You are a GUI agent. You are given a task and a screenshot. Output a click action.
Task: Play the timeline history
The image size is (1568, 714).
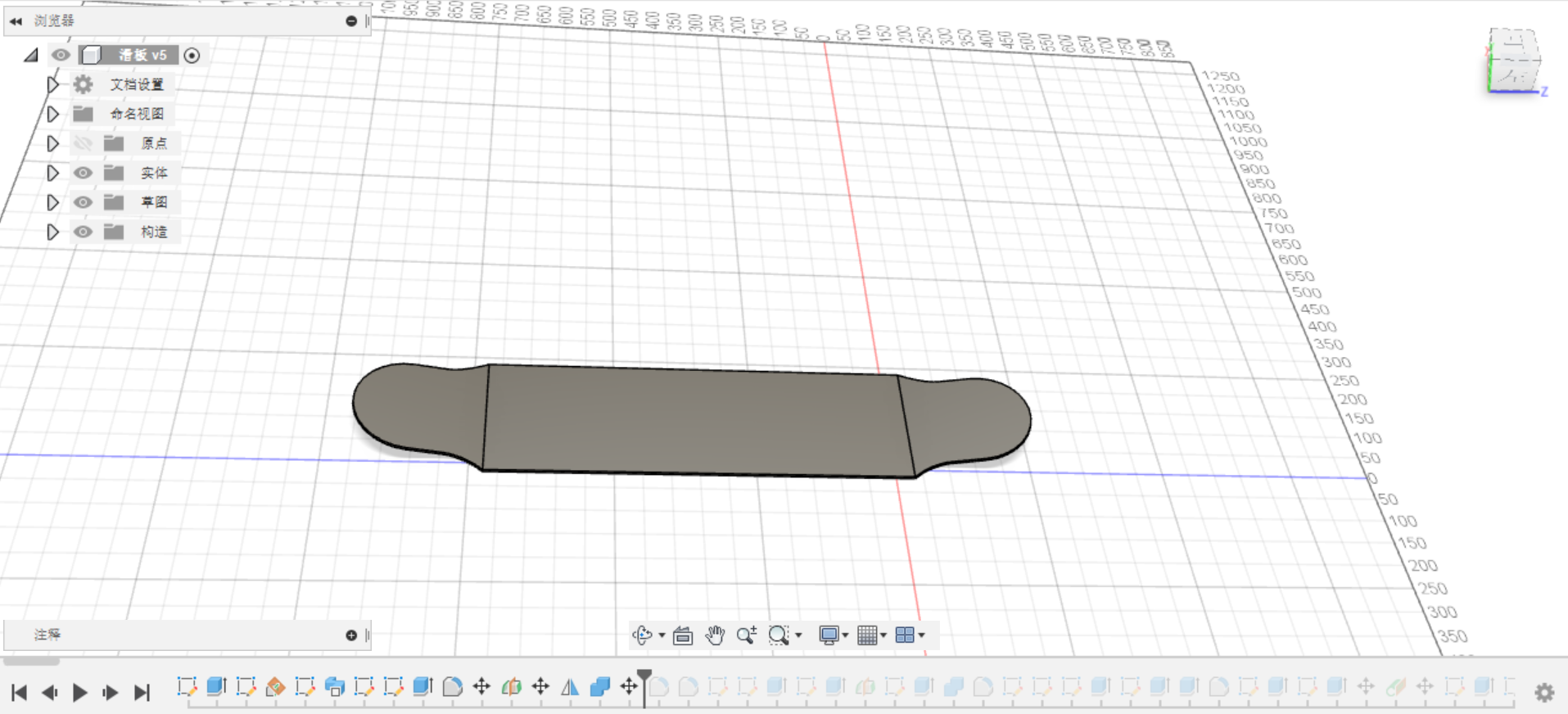coord(79,693)
